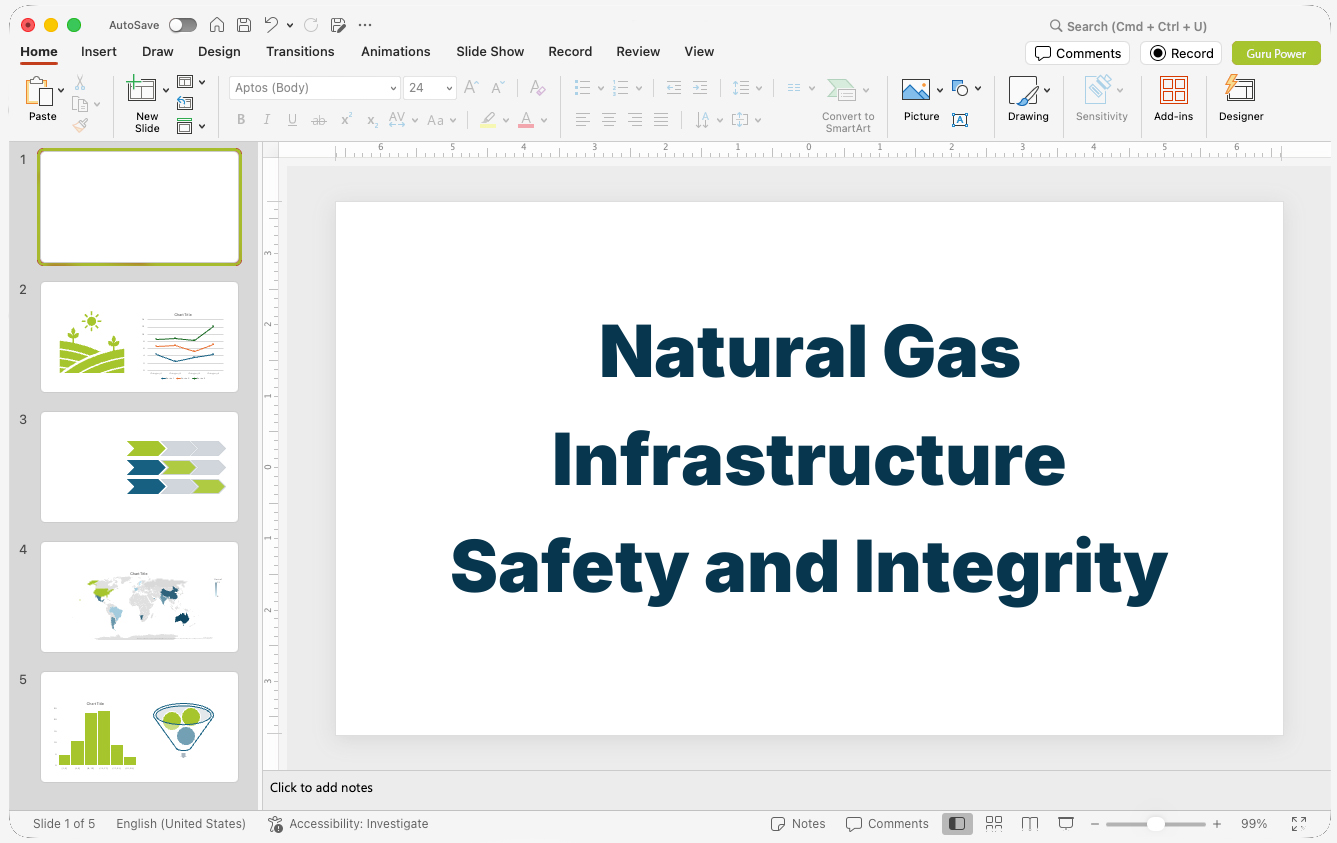The height and width of the screenshot is (843, 1337).
Task: Insert a text box from ribbon
Action: click(x=960, y=120)
